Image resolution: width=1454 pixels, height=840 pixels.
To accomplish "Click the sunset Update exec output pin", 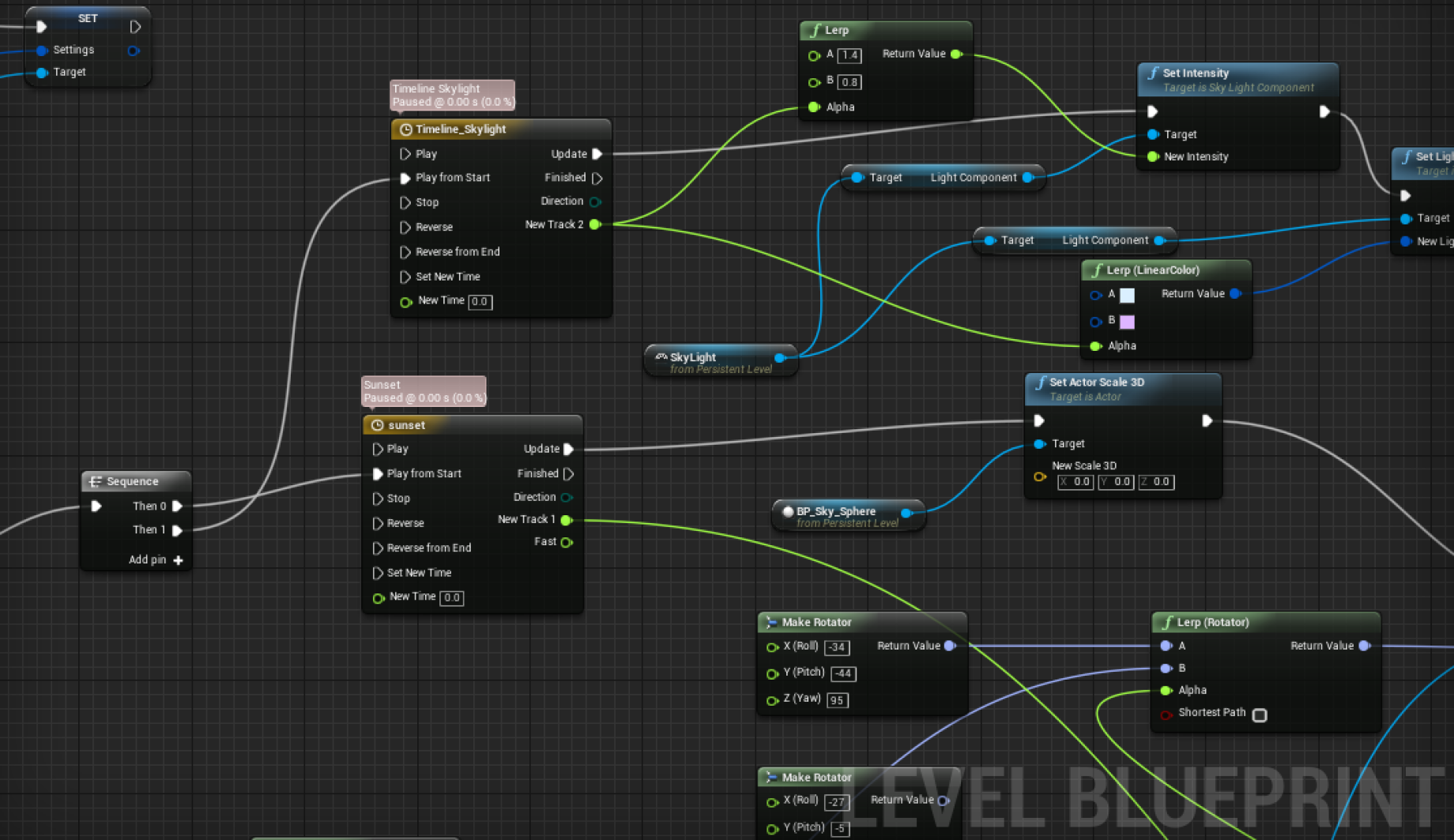I will pos(569,449).
